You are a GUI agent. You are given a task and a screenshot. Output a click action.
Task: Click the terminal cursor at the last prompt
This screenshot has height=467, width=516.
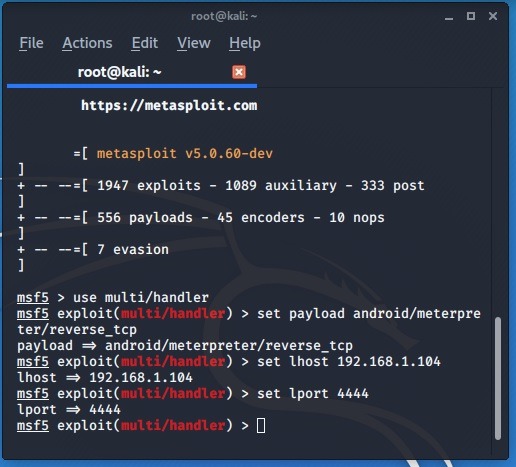261,426
